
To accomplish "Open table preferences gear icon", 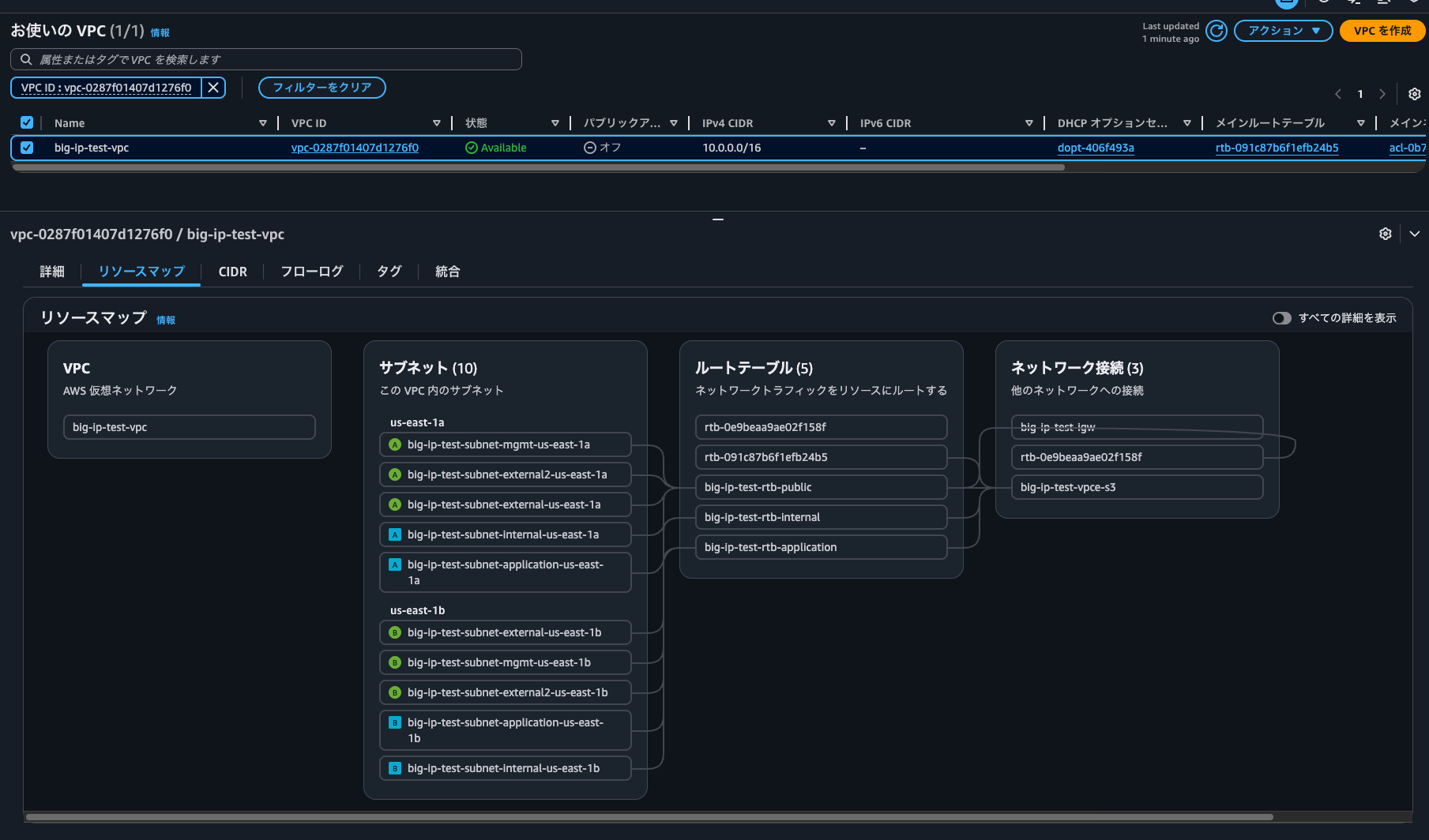I will pyautogui.click(x=1414, y=94).
